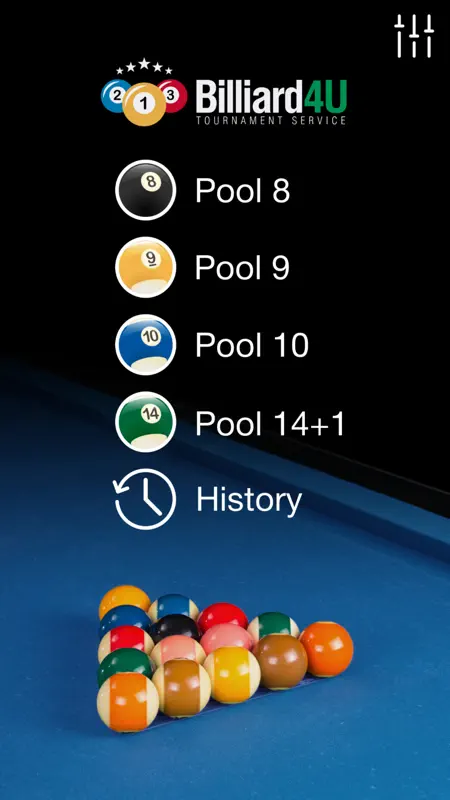The width and height of the screenshot is (450, 800).
Task: Tap the History clock icon
Action: point(145,499)
